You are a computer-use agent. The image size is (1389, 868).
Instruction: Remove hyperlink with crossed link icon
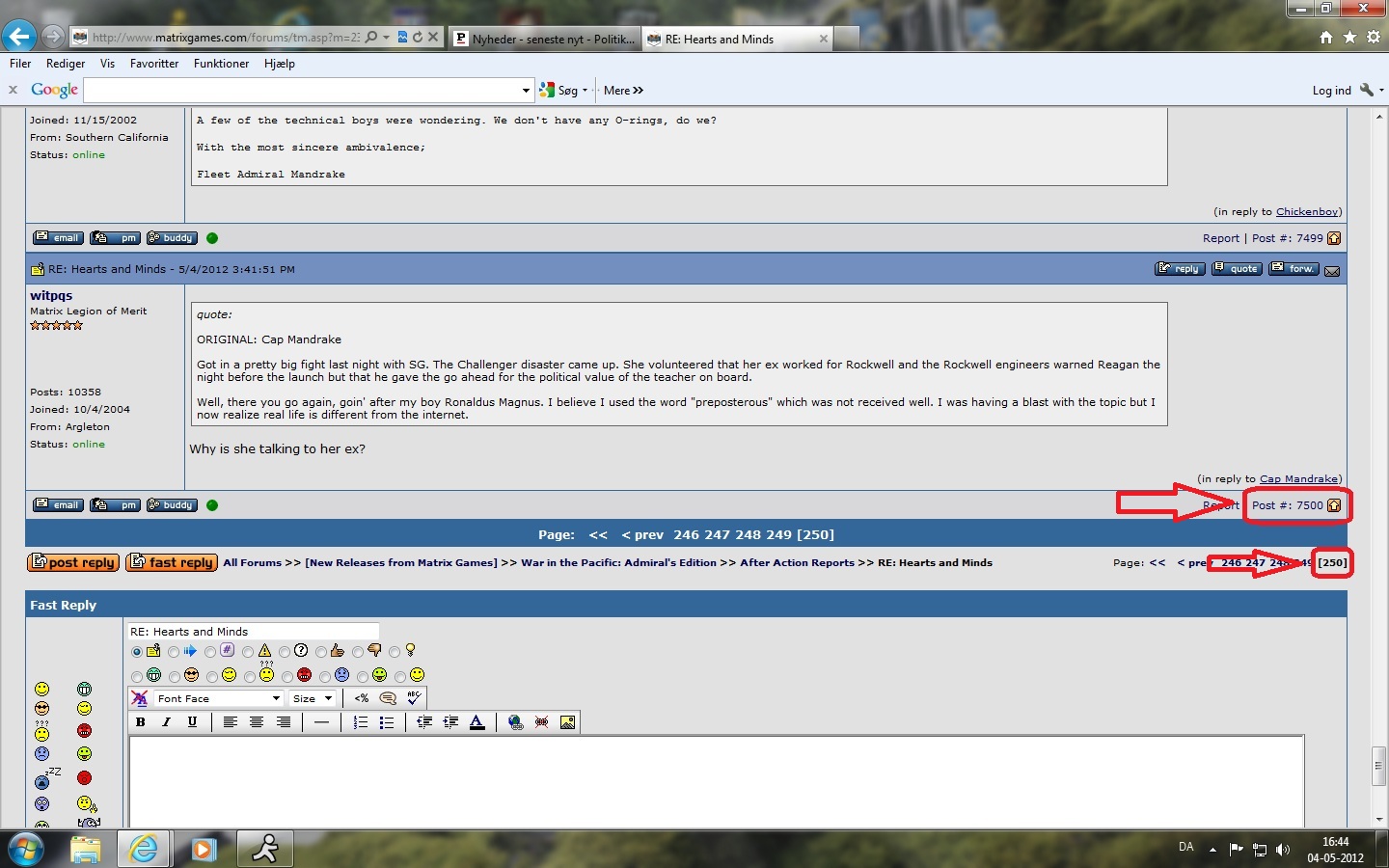(542, 721)
